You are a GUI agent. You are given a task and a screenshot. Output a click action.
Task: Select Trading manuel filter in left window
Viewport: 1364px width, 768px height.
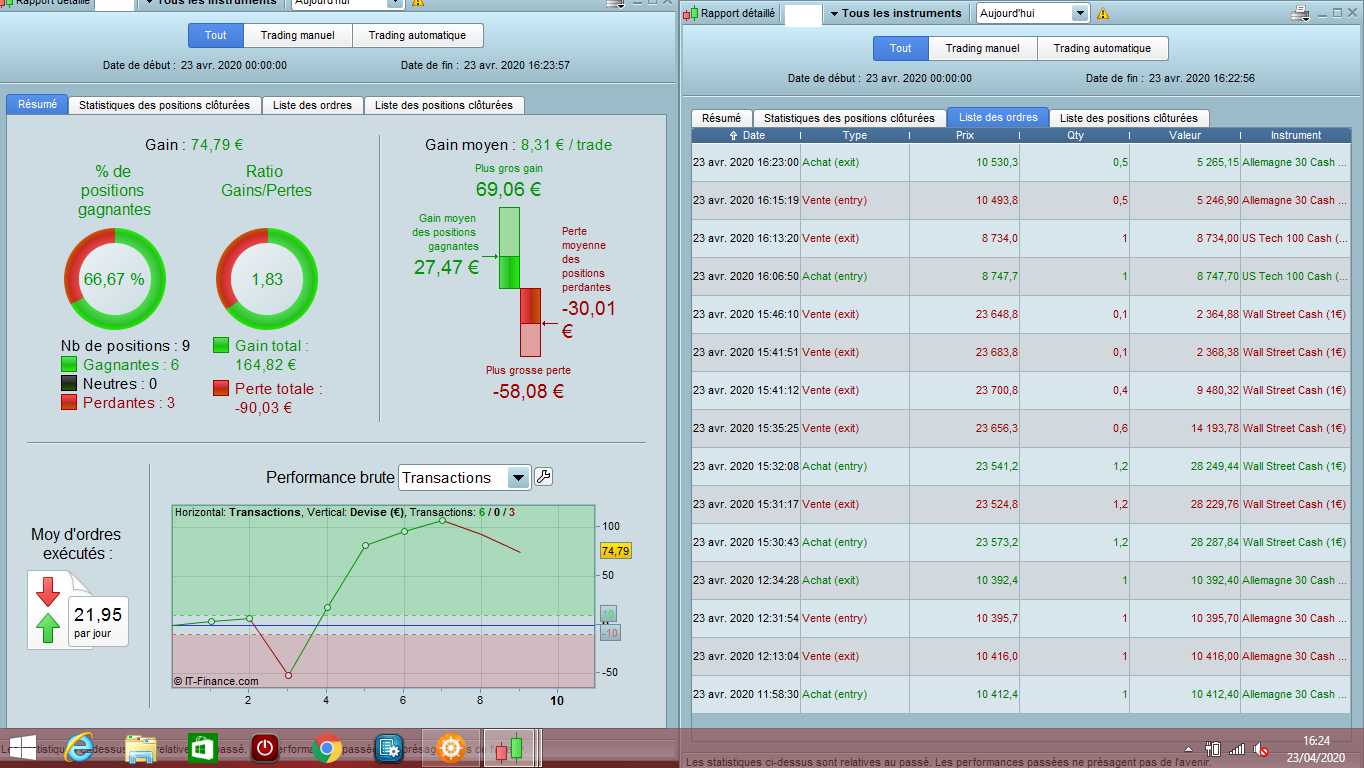click(x=298, y=35)
